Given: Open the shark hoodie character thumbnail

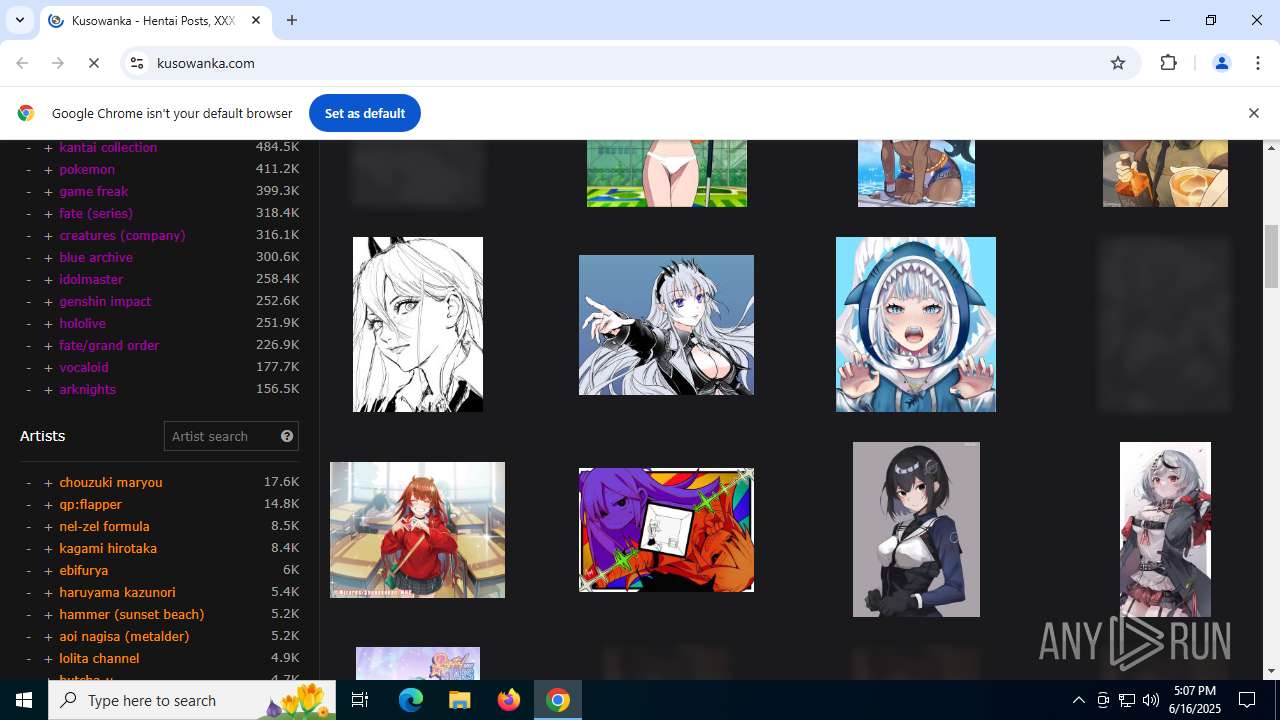Looking at the screenshot, I should (x=916, y=324).
